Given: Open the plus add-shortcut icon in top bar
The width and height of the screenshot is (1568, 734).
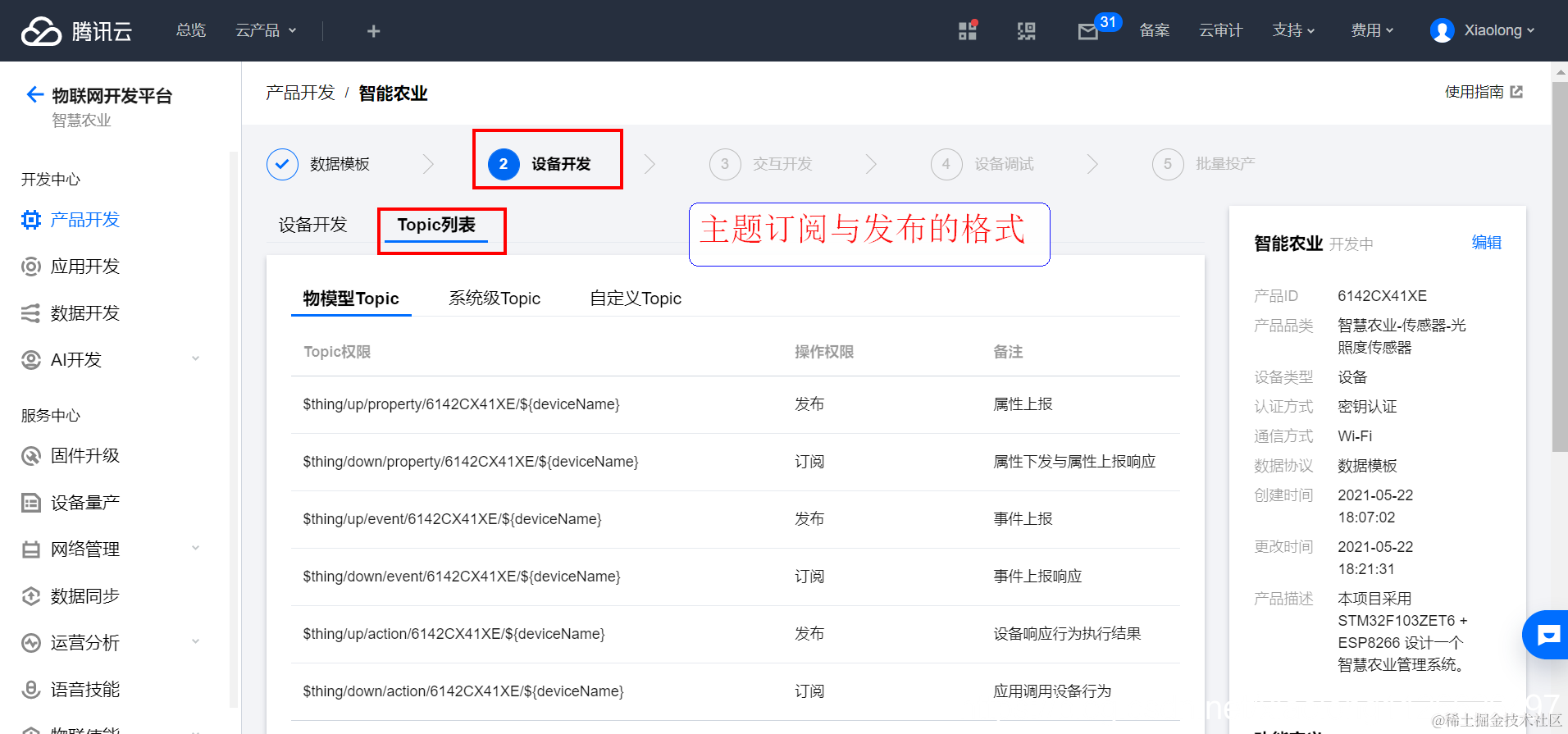Looking at the screenshot, I should (x=373, y=31).
